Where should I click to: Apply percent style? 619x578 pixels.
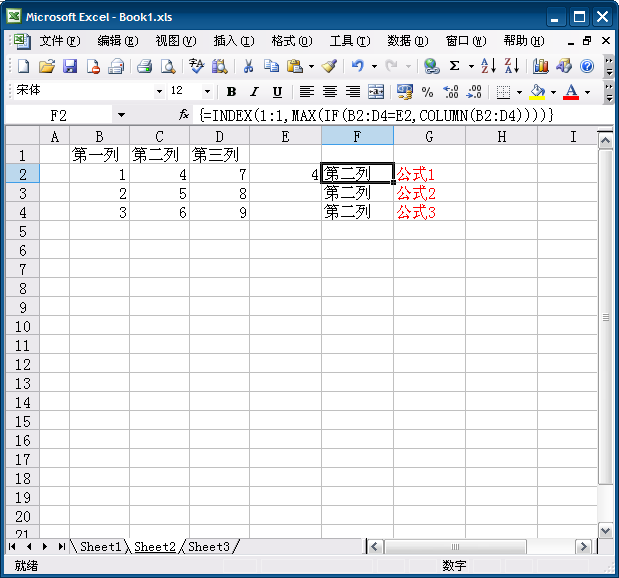428,92
